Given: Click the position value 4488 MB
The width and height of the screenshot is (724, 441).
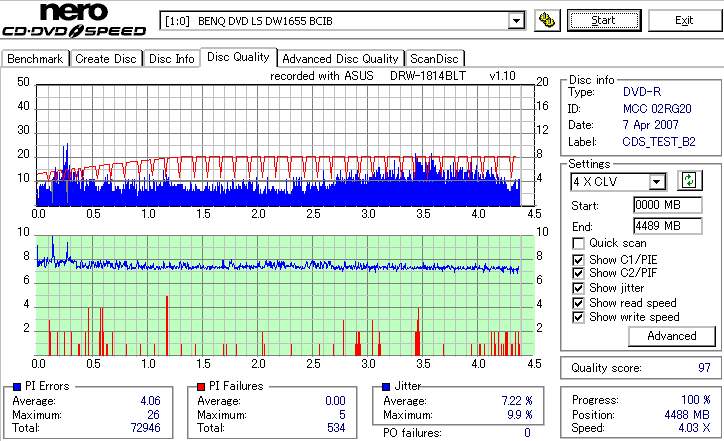Looking at the screenshot, I should (687, 415).
